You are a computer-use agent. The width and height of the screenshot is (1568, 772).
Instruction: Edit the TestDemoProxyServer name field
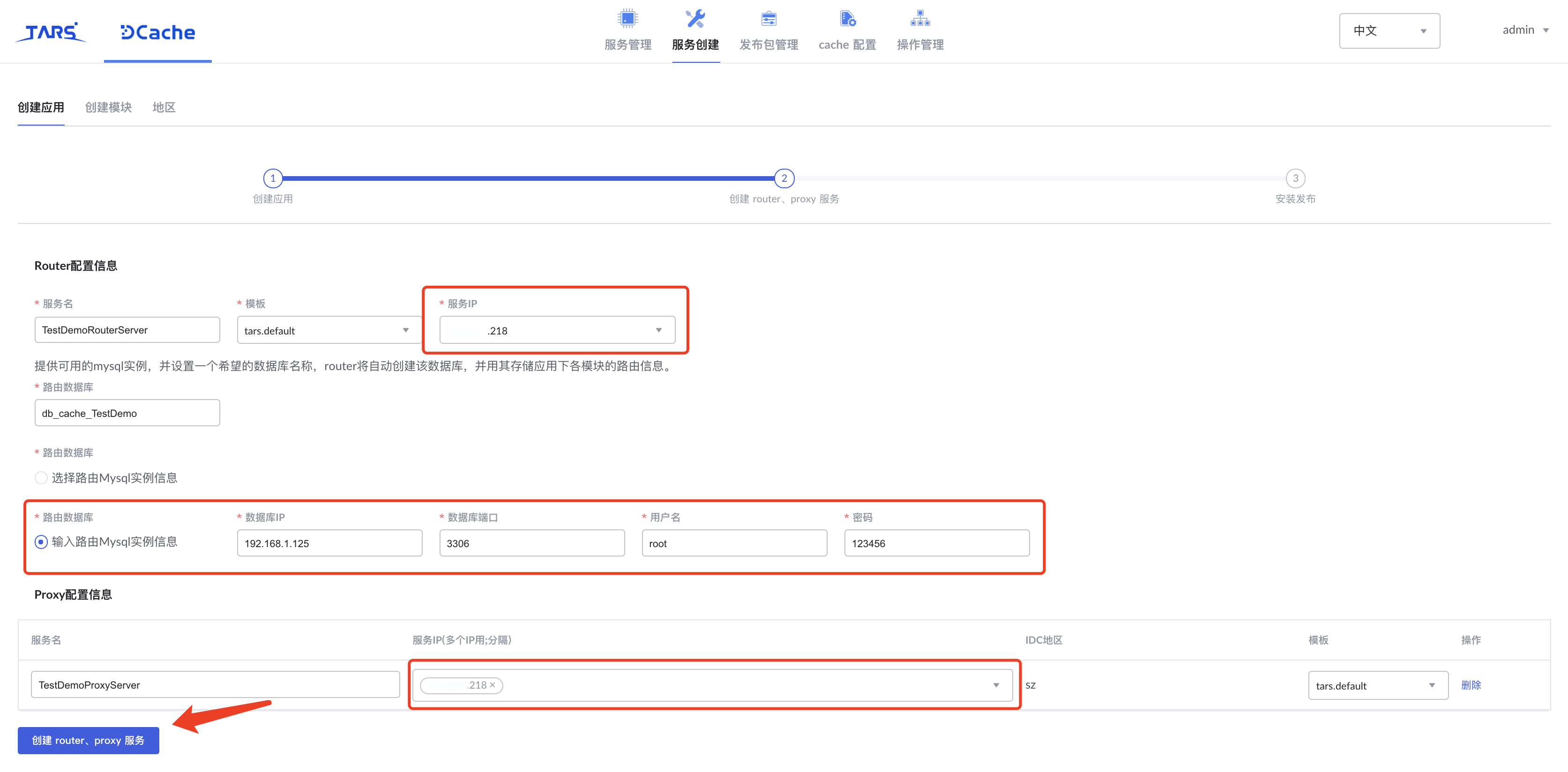[x=216, y=685]
